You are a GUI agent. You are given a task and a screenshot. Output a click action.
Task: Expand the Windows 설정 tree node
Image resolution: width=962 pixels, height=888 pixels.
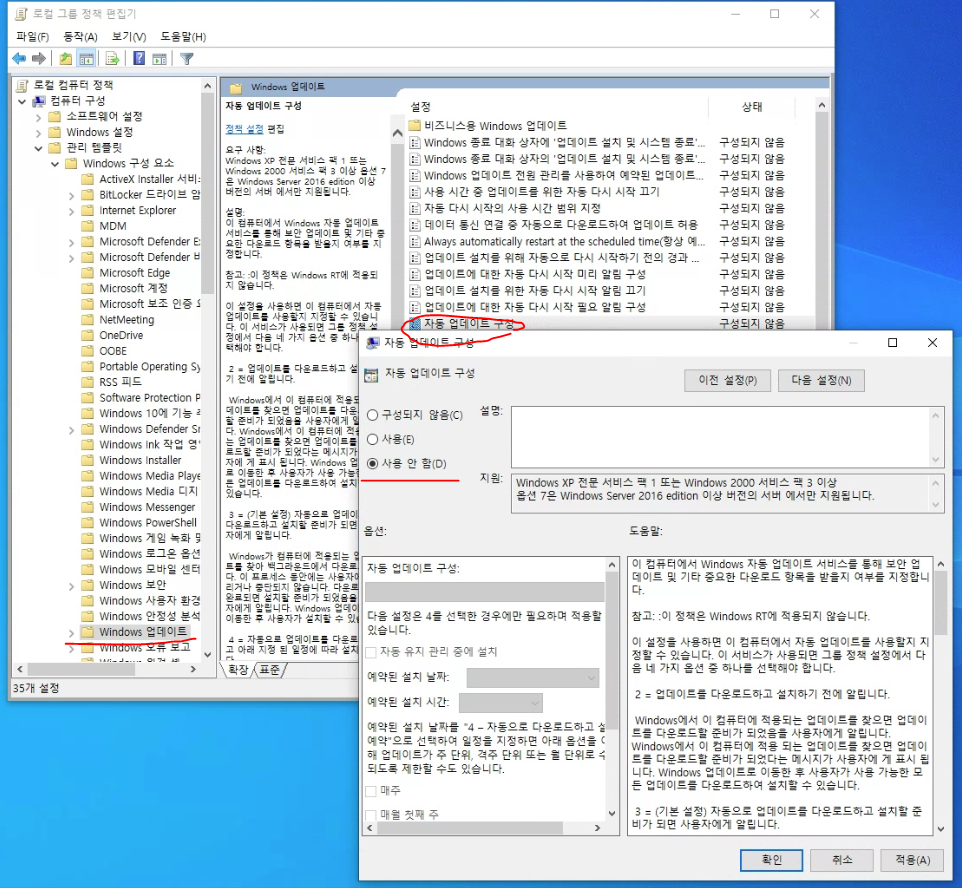[39, 133]
